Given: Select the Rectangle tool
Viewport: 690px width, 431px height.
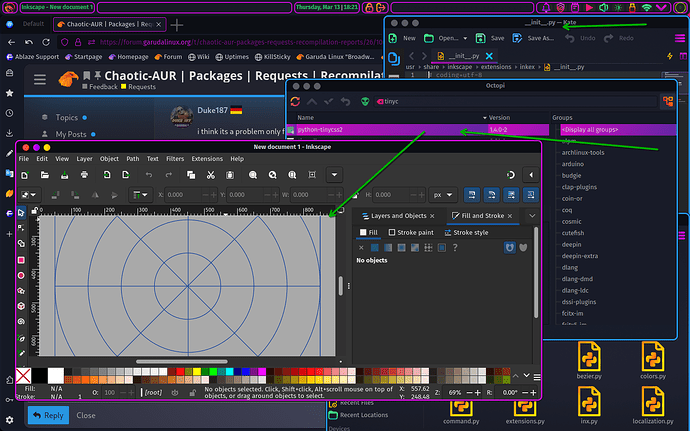Looking at the screenshot, I should (x=21, y=260).
